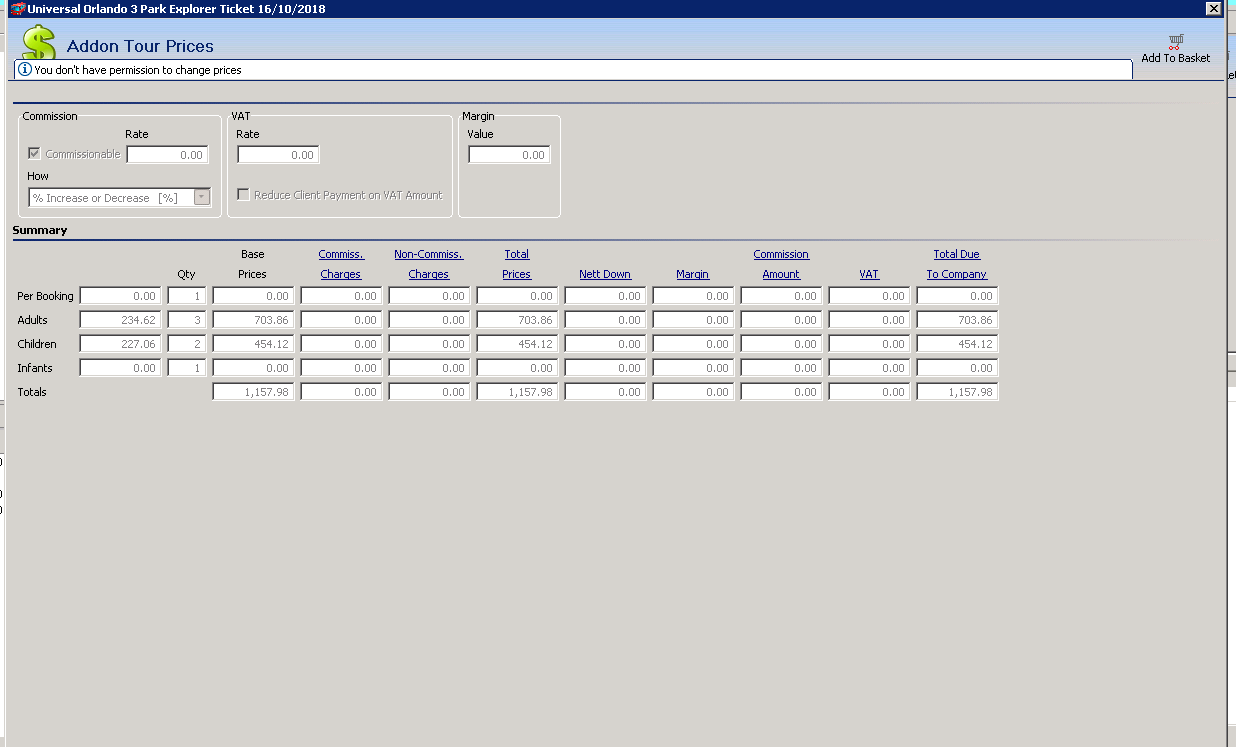This screenshot has width=1236, height=747.
Task: Click the Infants row label
Action: (x=35, y=368)
